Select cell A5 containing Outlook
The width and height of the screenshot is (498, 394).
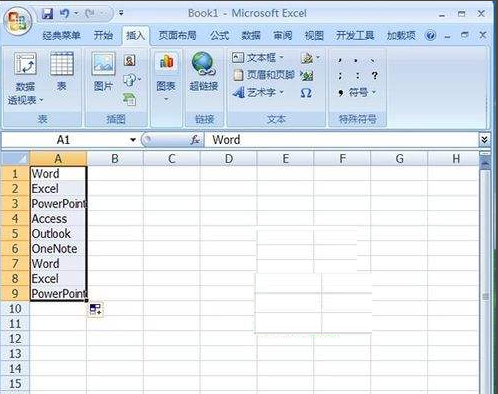[58, 234]
